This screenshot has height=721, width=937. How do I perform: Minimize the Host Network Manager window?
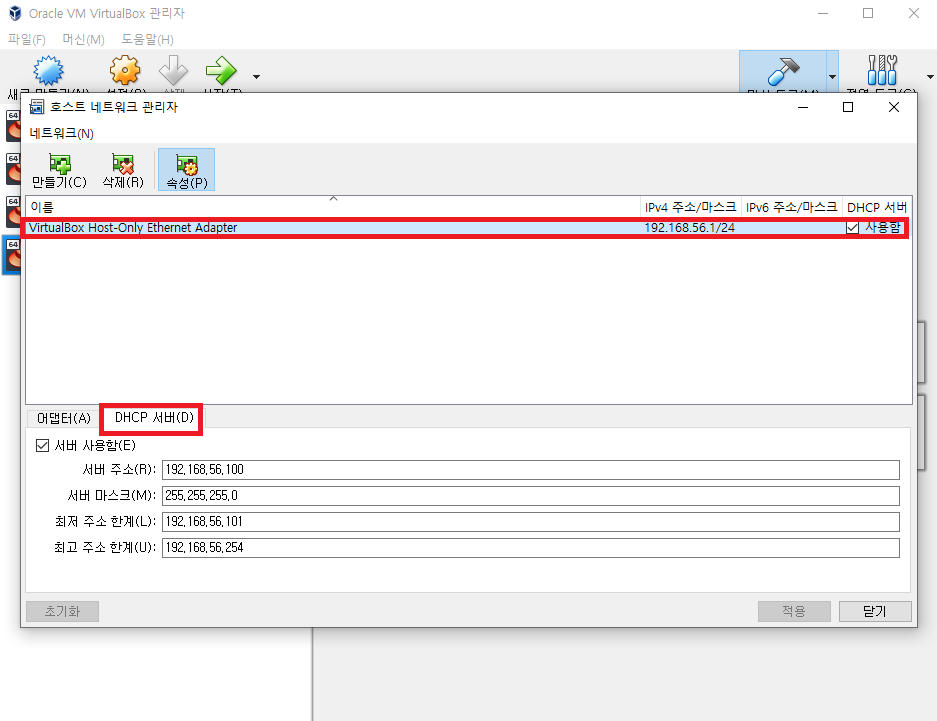tap(803, 107)
